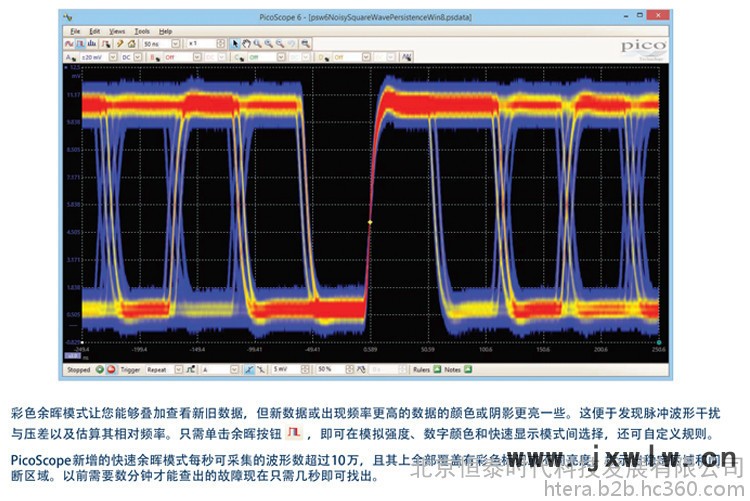Zoom to full view magnifier icon
Viewport: 750px width, 501px height.
click(306, 44)
